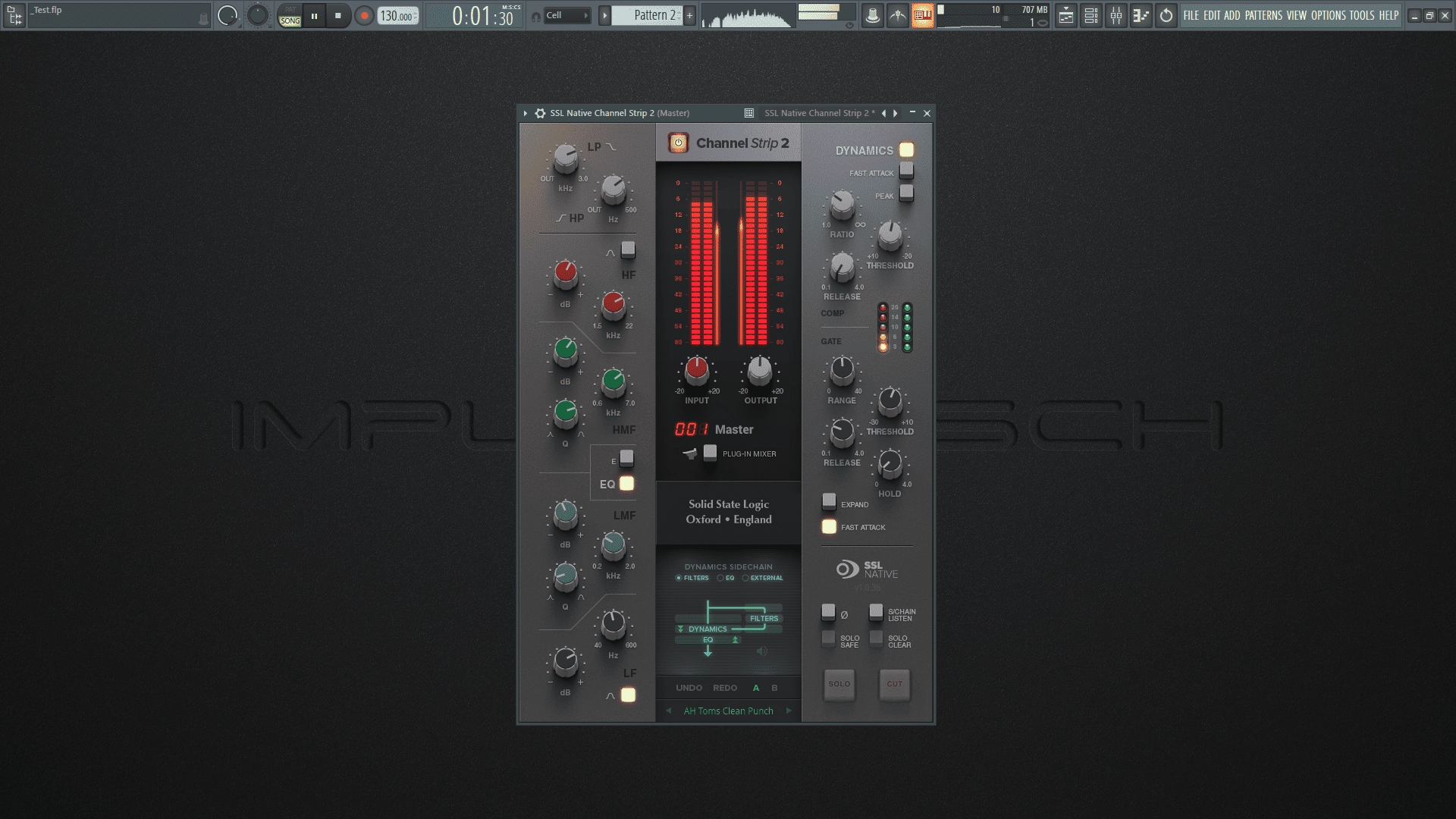The width and height of the screenshot is (1456, 819).
Task: Switch to SONG playback mode
Action: point(290,21)
